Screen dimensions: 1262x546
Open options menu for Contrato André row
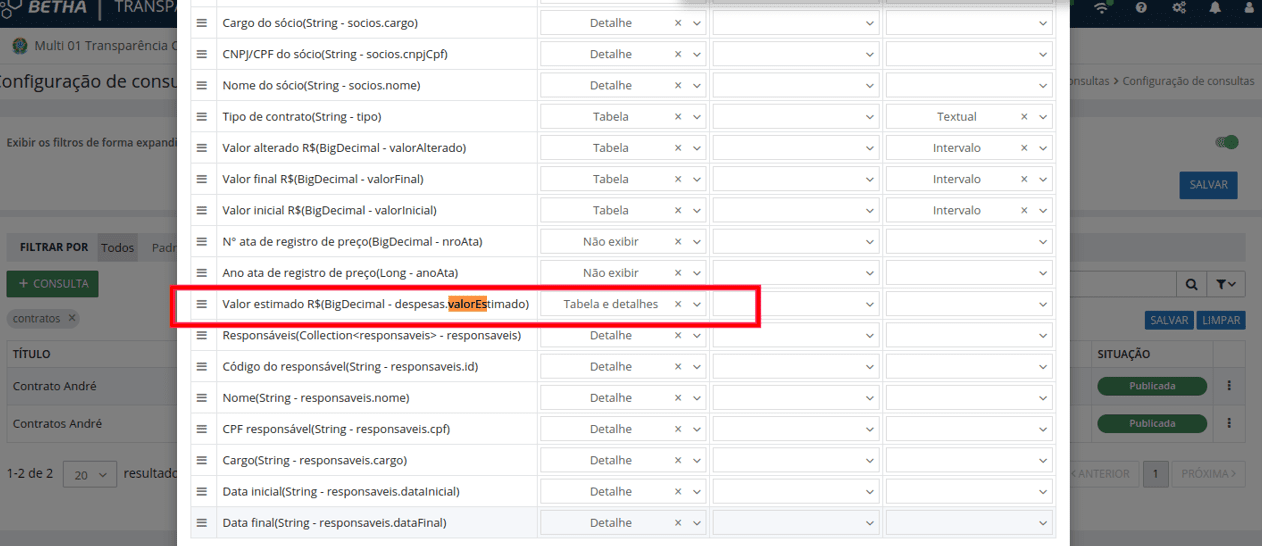1229,386
